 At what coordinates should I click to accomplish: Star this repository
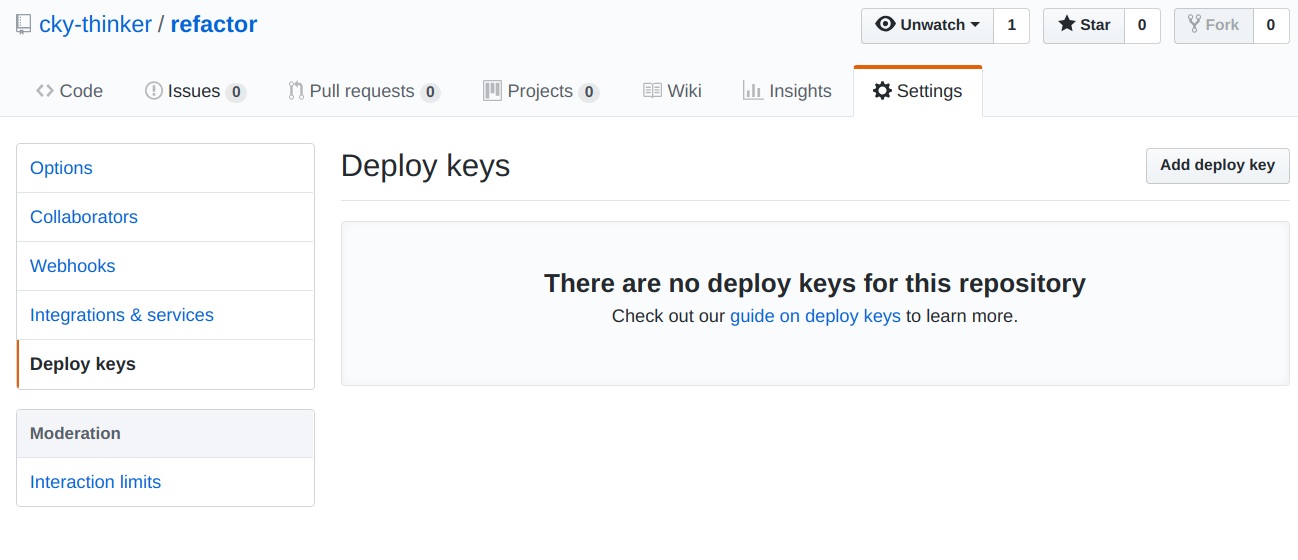pyautogui.click(x=1084, y=25)
